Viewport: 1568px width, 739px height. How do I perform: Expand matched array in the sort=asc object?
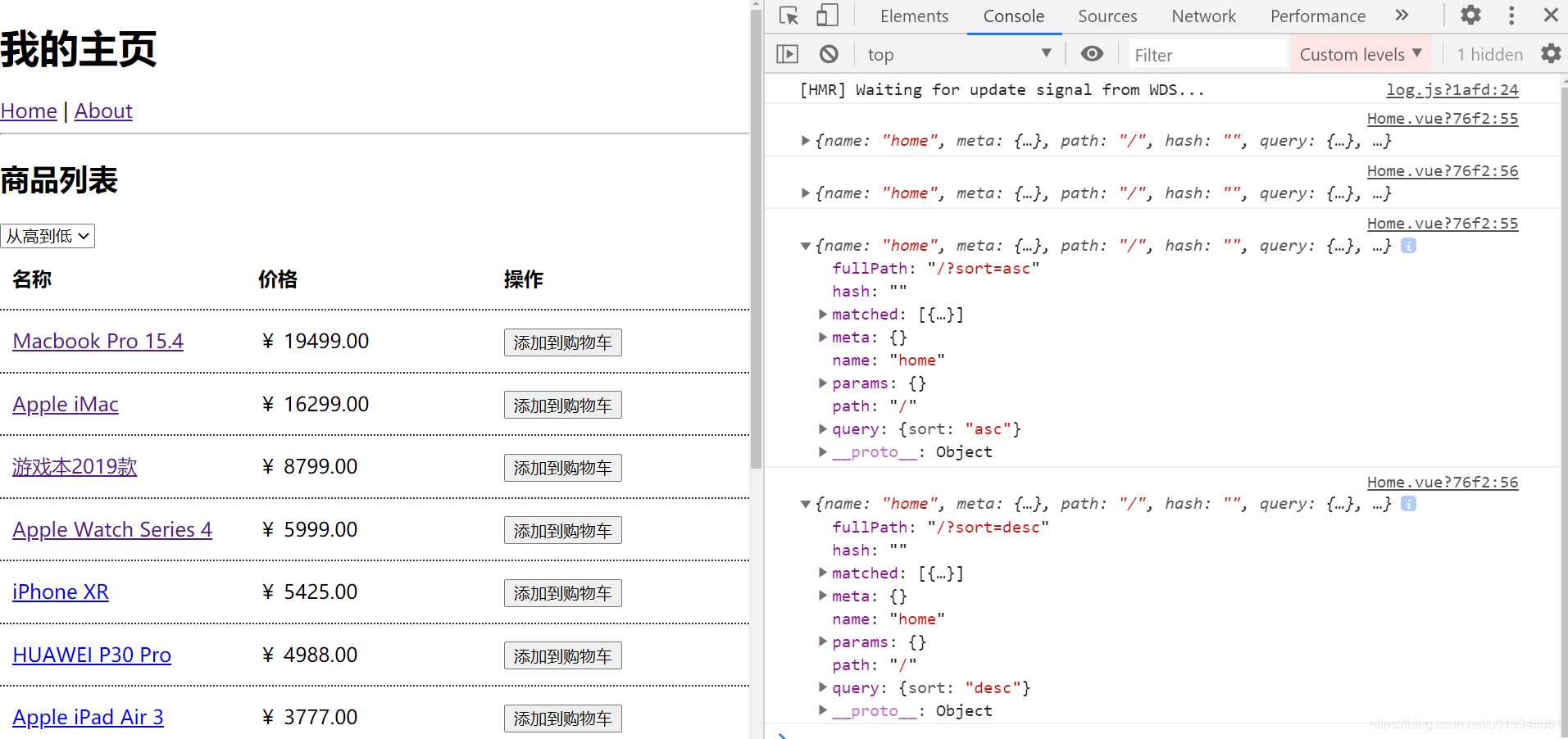(x=823, y=315)
